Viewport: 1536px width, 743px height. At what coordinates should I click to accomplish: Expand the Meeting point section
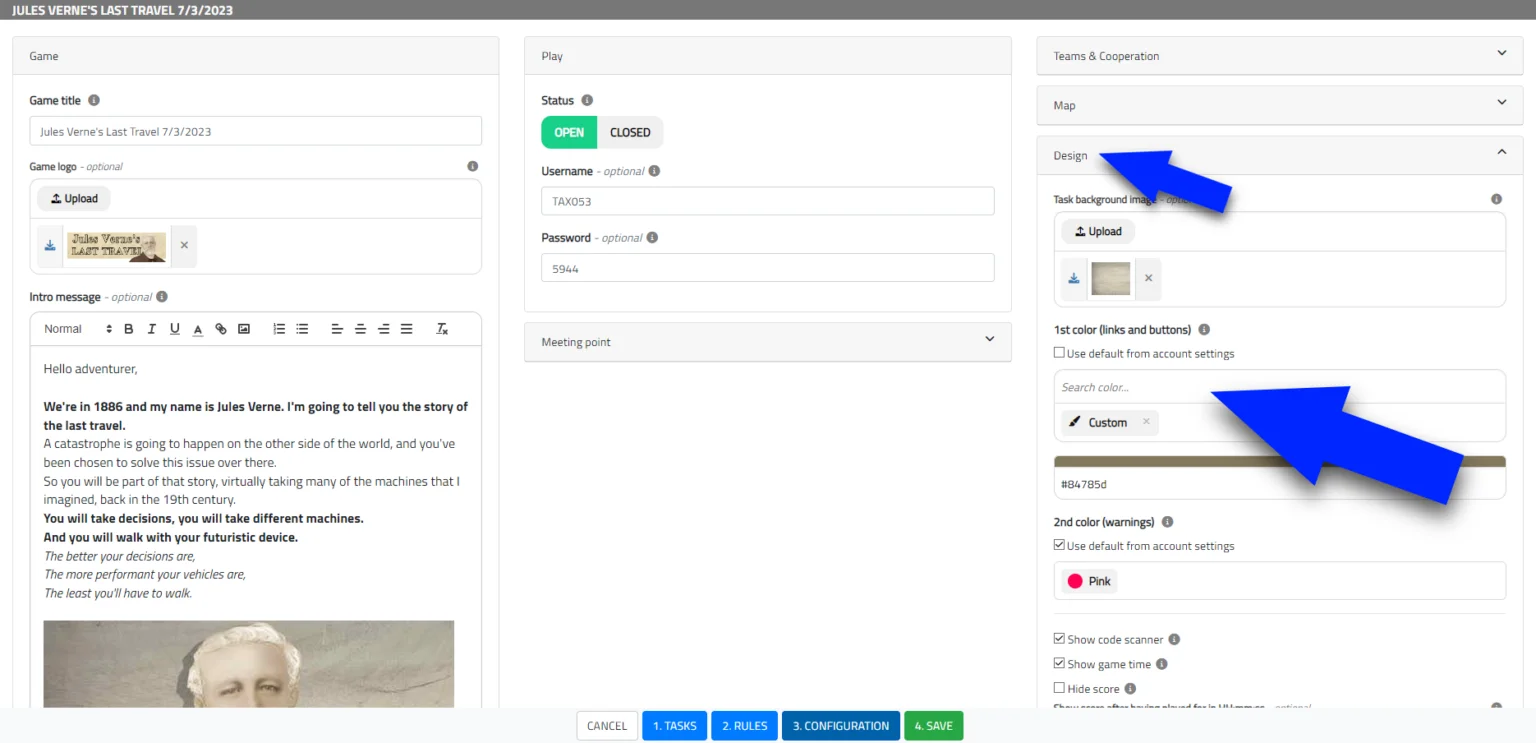(767, 342)
